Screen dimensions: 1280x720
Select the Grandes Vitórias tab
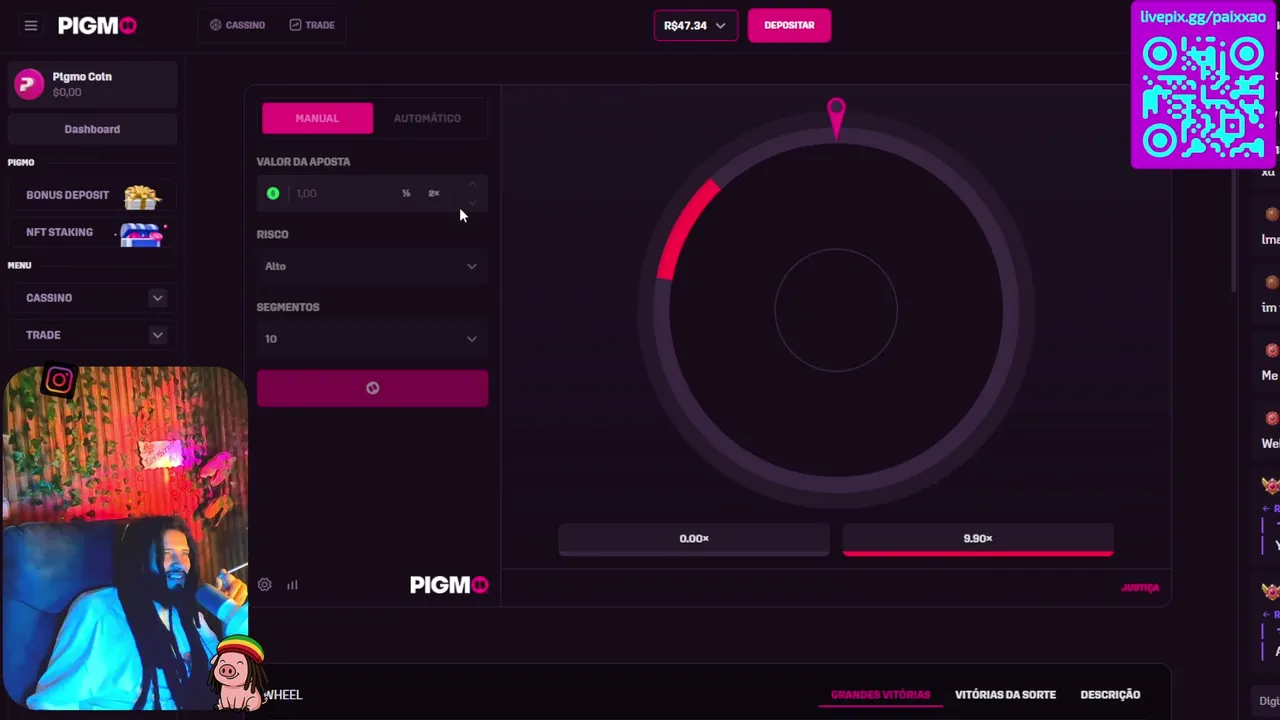pos(880,694)
